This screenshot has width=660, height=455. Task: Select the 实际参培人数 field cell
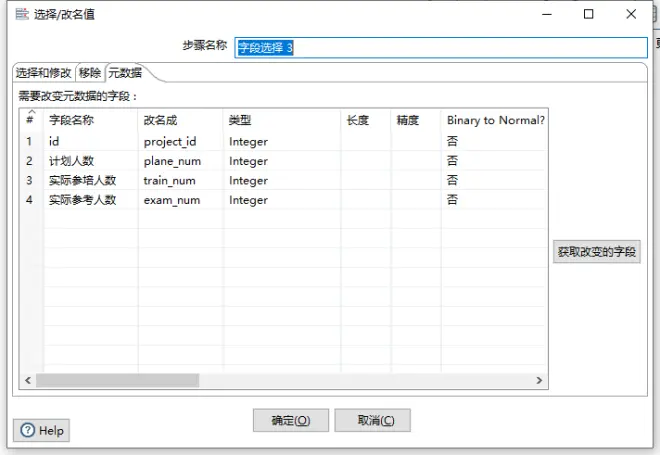coord(91,180)
